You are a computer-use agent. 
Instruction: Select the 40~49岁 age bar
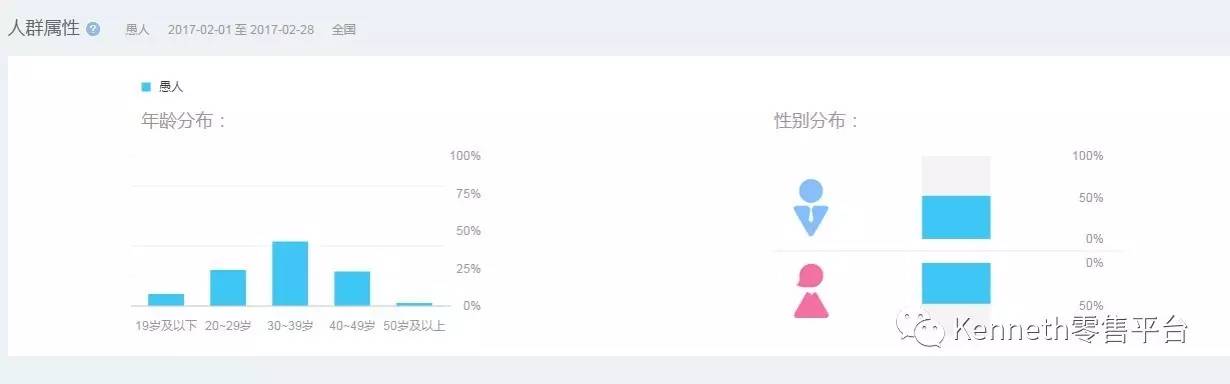point(352,288)
